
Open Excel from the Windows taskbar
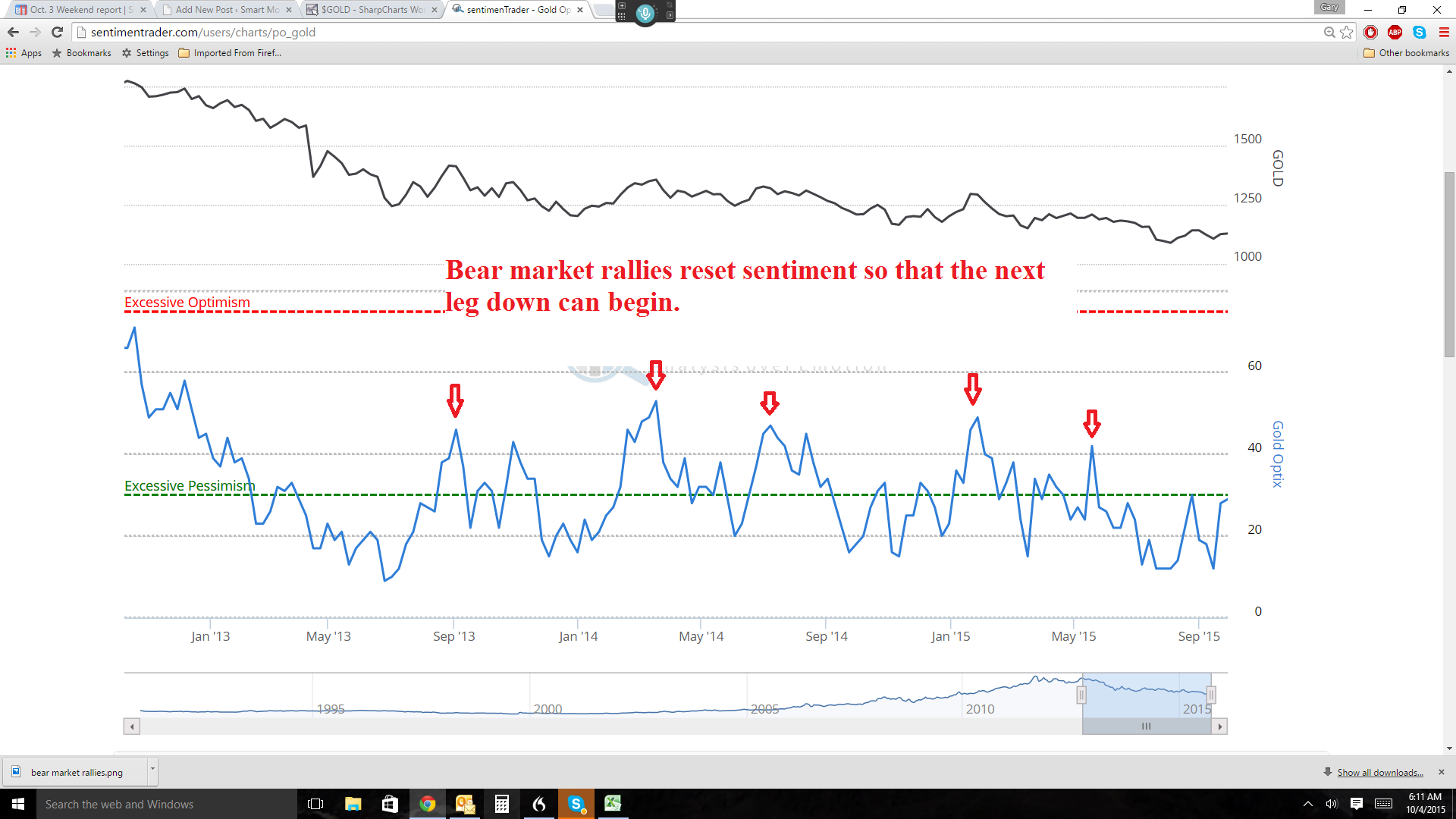pos(613,804)
